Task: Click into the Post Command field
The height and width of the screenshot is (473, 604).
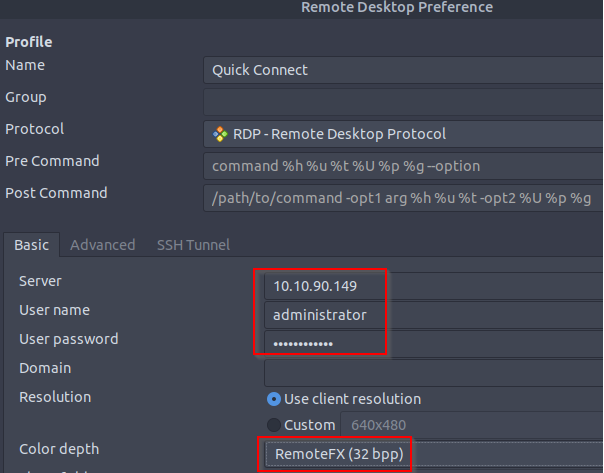Action: [402, 198]
